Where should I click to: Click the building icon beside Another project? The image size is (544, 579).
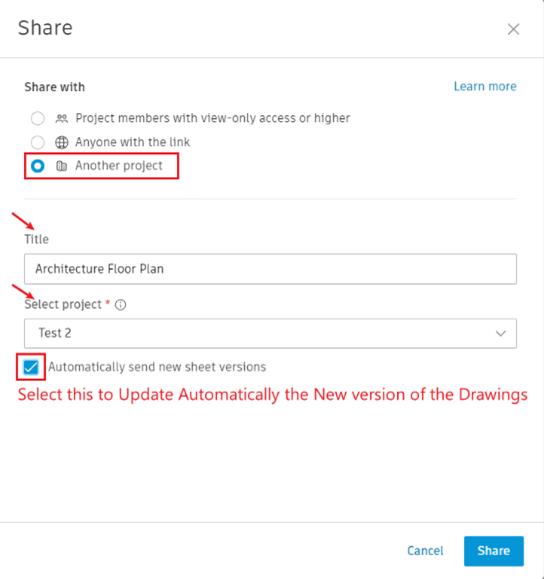(61, 166)
